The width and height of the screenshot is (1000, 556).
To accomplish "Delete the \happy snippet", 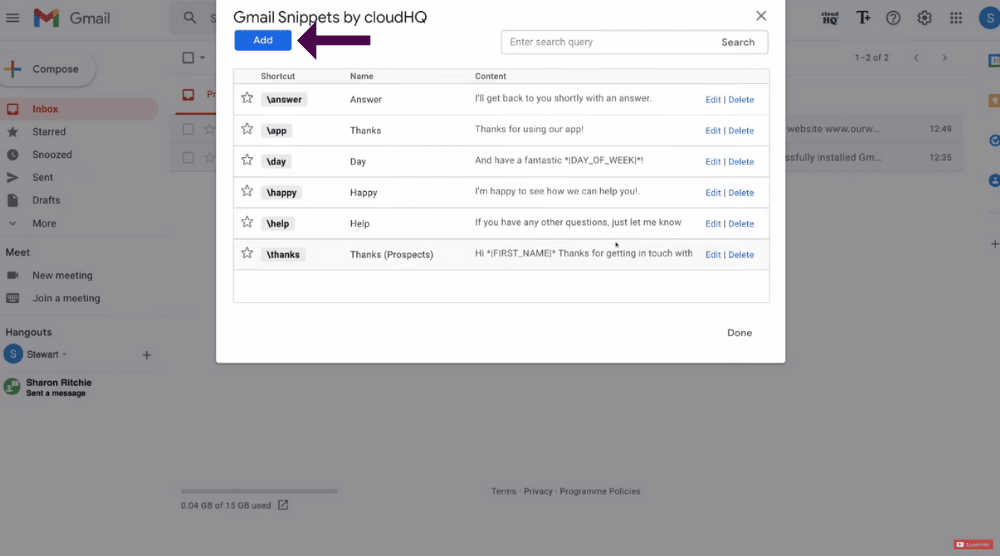I will pos(741,193).
